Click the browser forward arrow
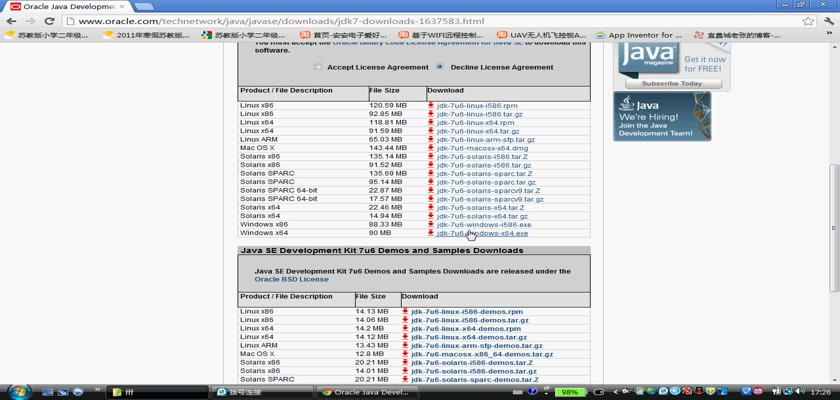 30,21
